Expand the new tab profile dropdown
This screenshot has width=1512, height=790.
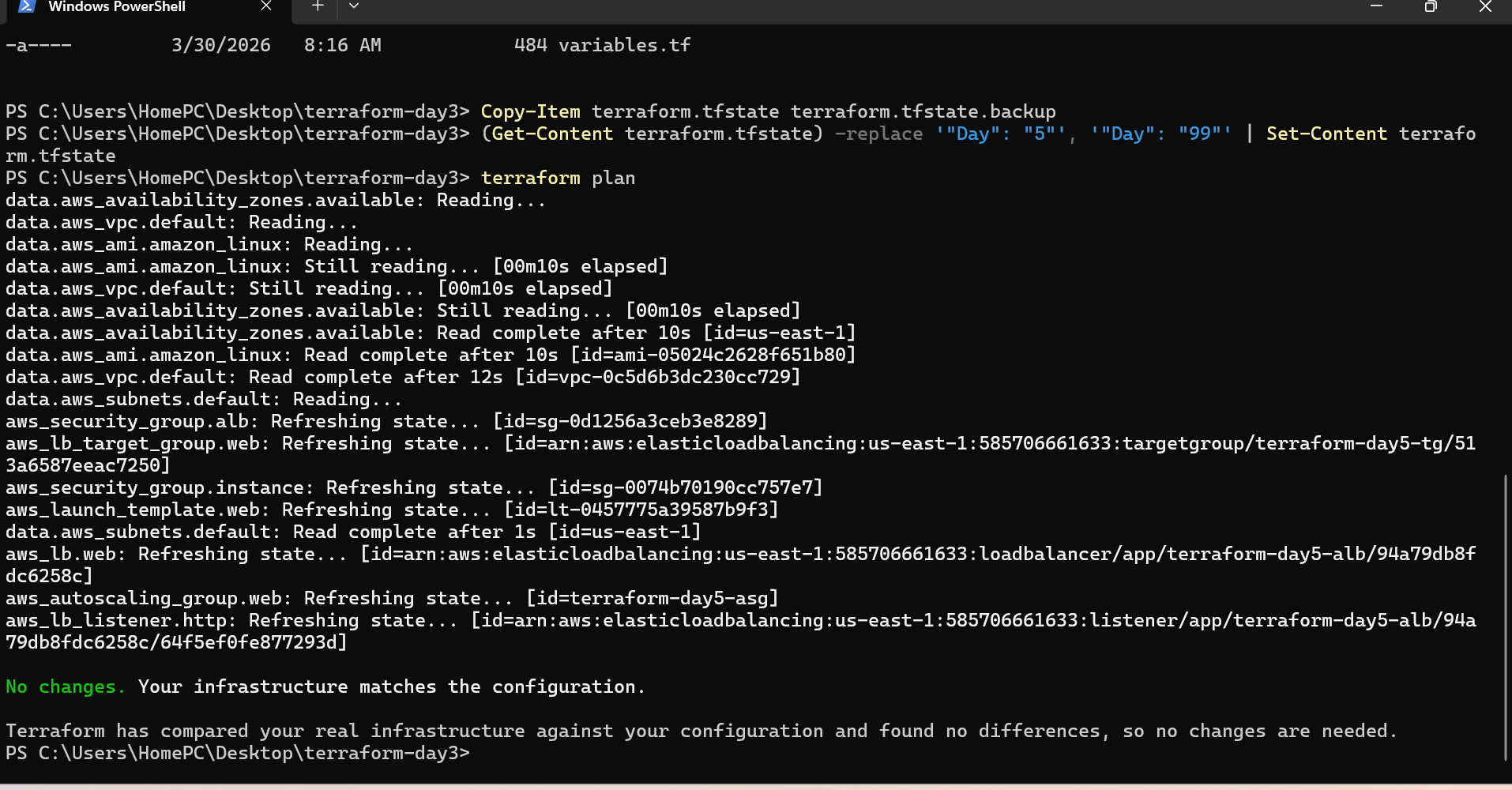[354, 6]
